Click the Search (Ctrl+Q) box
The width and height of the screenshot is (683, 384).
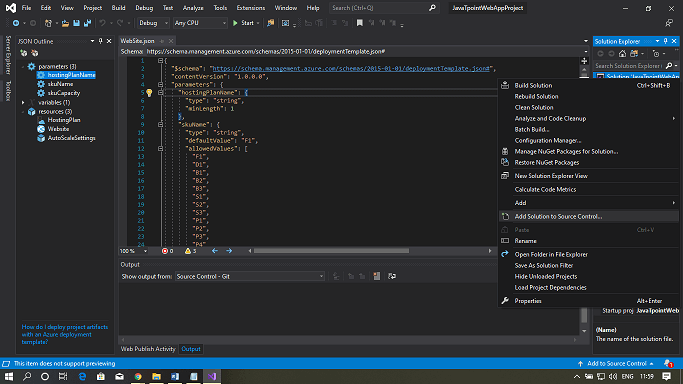point(383,8)
